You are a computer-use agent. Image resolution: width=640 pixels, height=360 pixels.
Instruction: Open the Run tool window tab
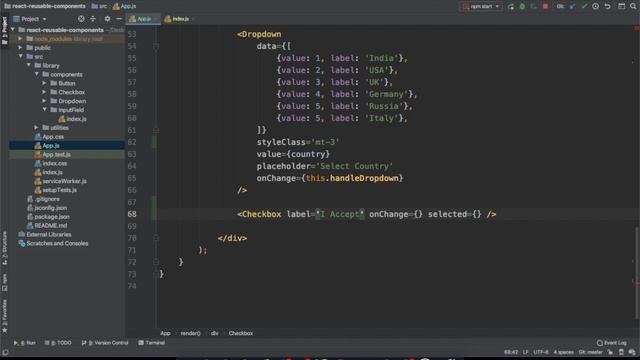pyautogui.click(x=24, y=343)
